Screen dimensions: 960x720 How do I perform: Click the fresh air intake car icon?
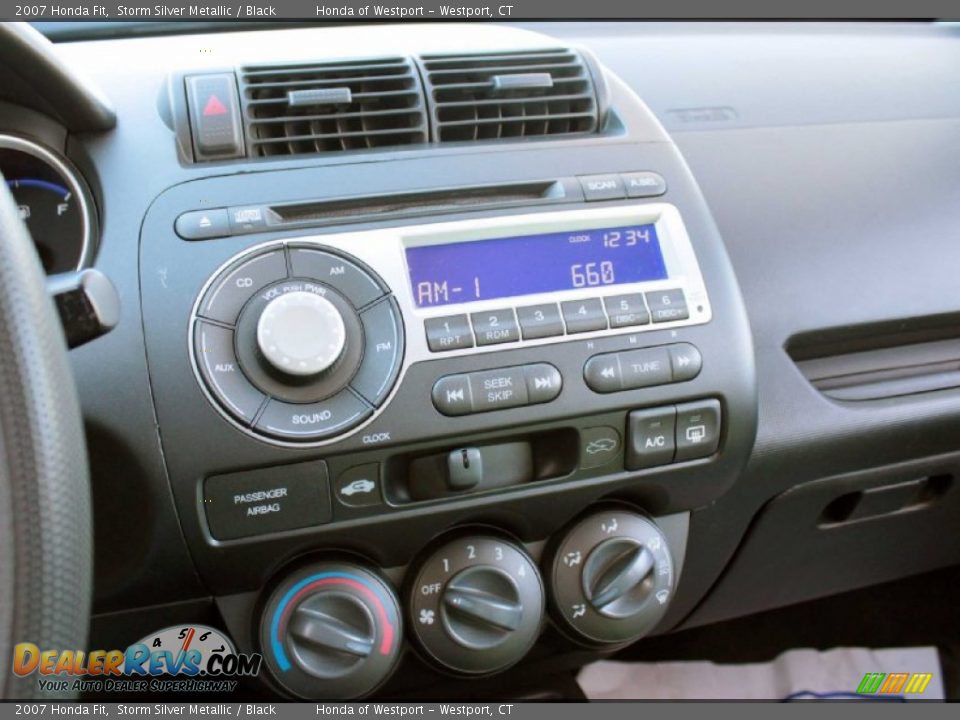601,445
